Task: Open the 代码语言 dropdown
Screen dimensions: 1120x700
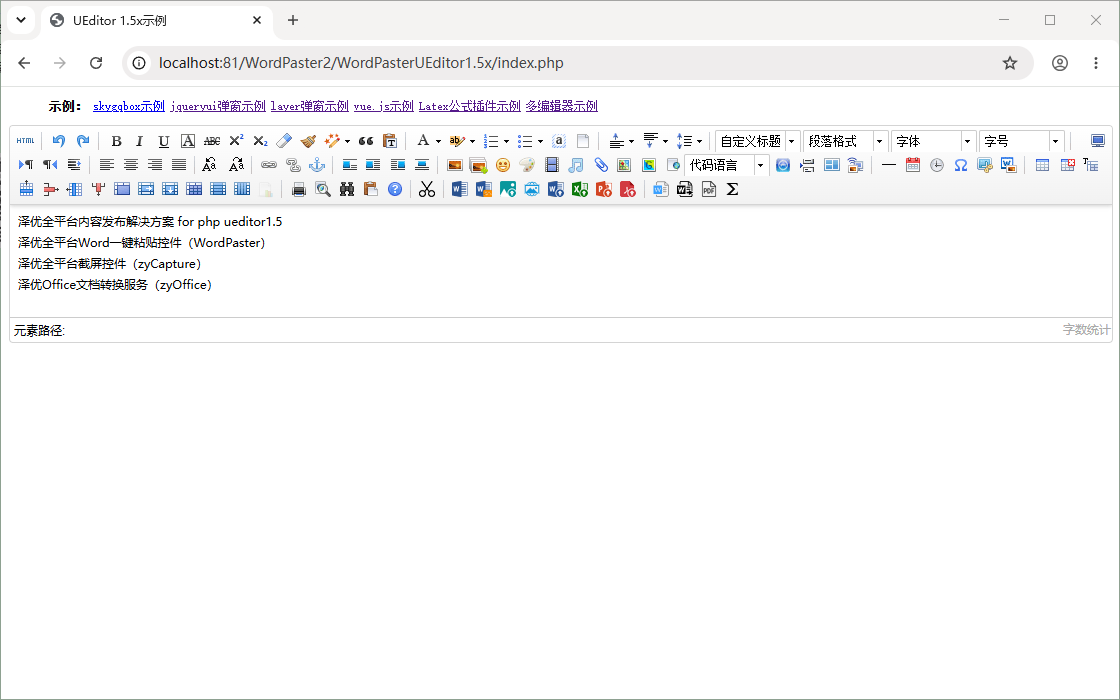Action: pos(726,165)
